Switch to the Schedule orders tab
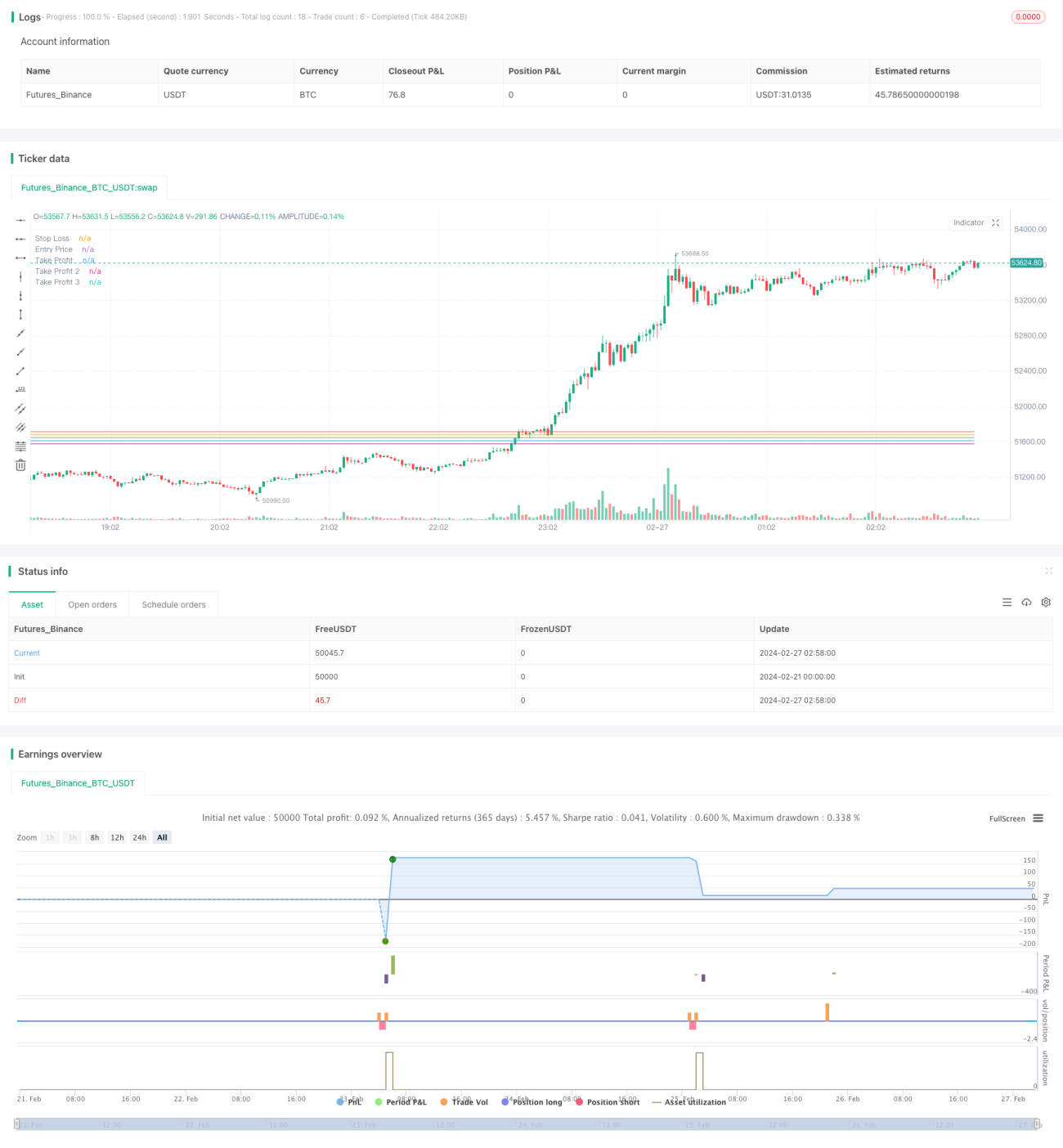The height and width of the screenshot is (1148, 1063). pos(173,604)
